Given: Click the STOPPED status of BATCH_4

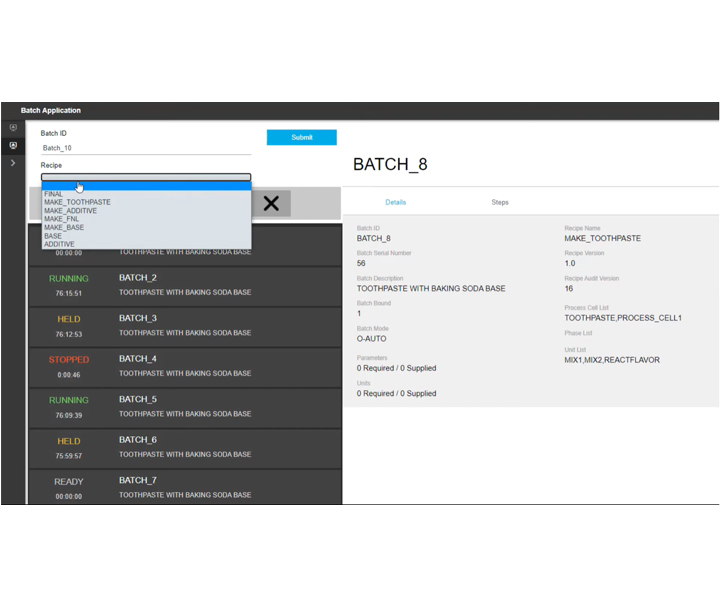Looking at the screenshot, I should coord(69,360).
